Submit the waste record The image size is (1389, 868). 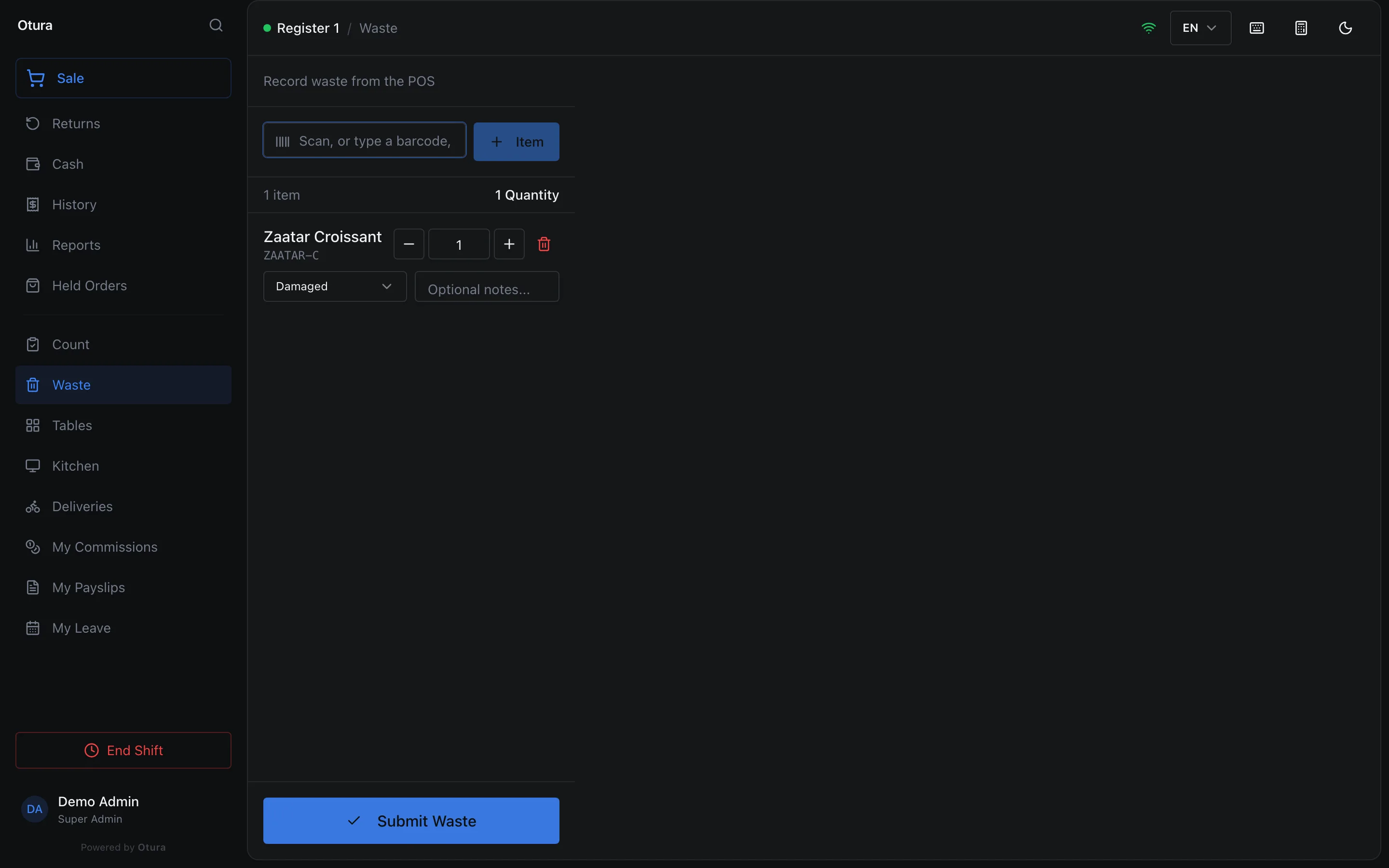[x=411, y=820]
